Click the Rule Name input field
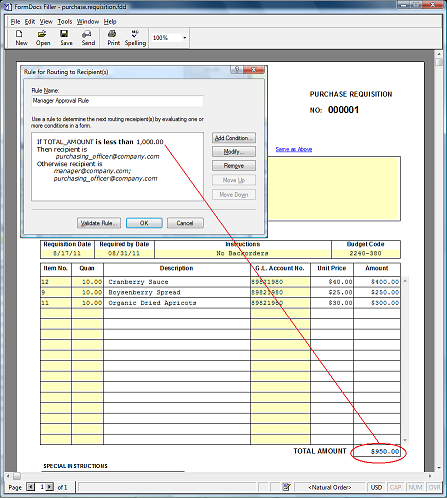This screenshot has height=498, width=447. (x=117, y=101)
